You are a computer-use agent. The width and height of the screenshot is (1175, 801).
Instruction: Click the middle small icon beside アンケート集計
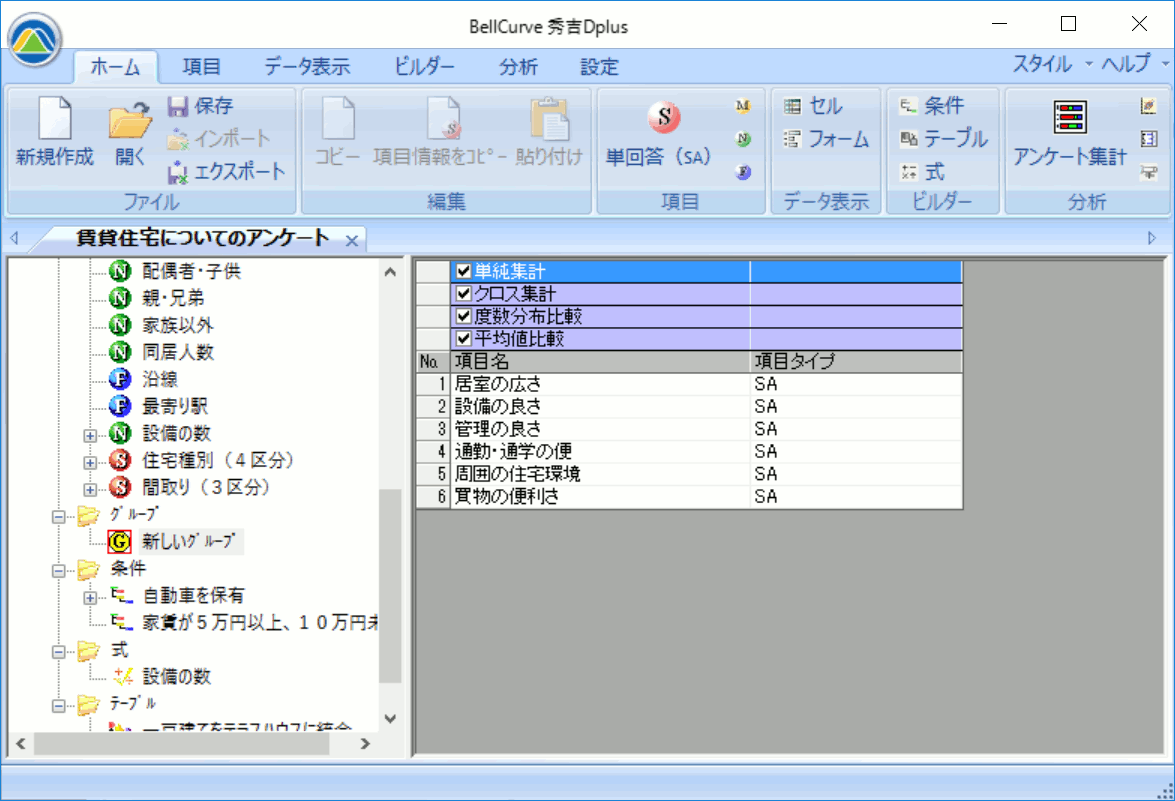click(x=1148, y=139)
